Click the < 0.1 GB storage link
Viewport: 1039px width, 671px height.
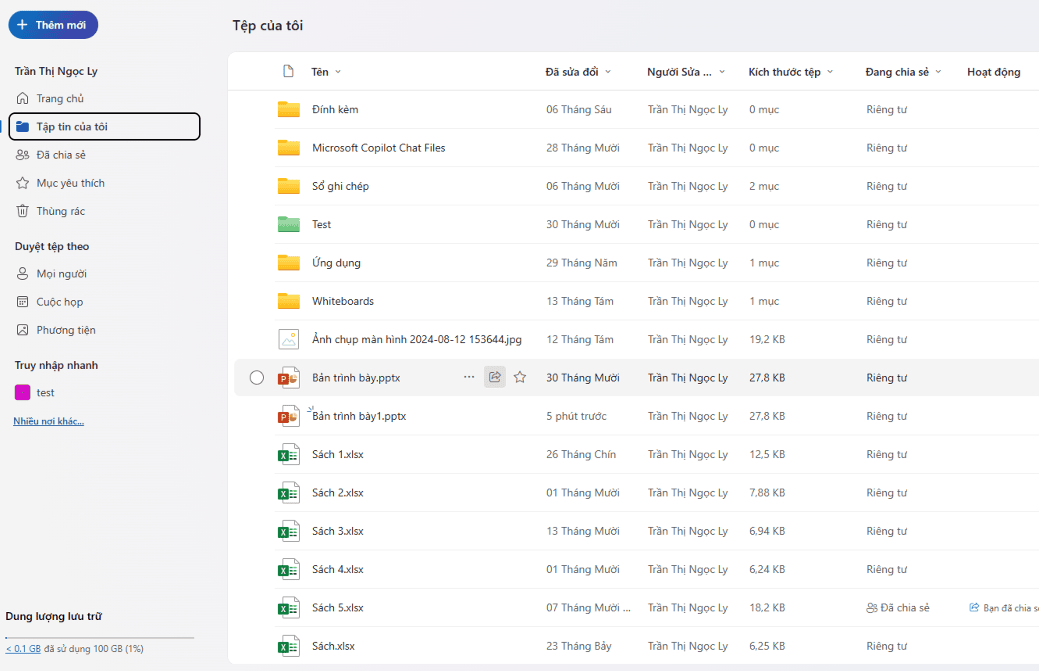click(x=23, y=648)
